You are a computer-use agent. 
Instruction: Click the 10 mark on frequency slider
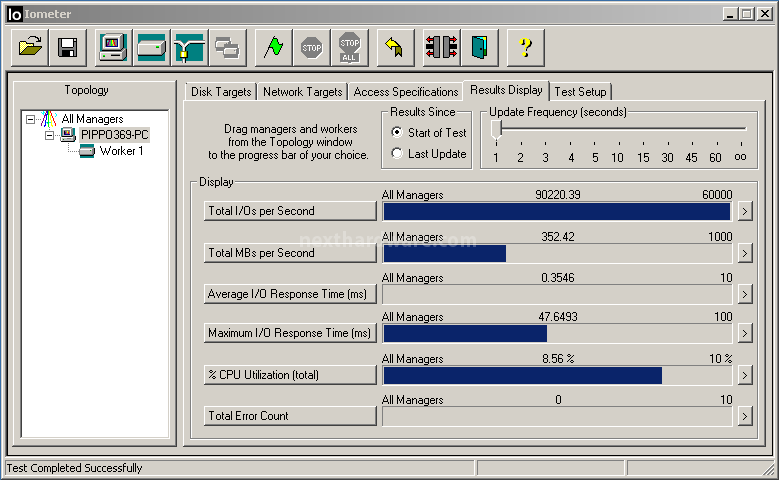pos(617,158)
